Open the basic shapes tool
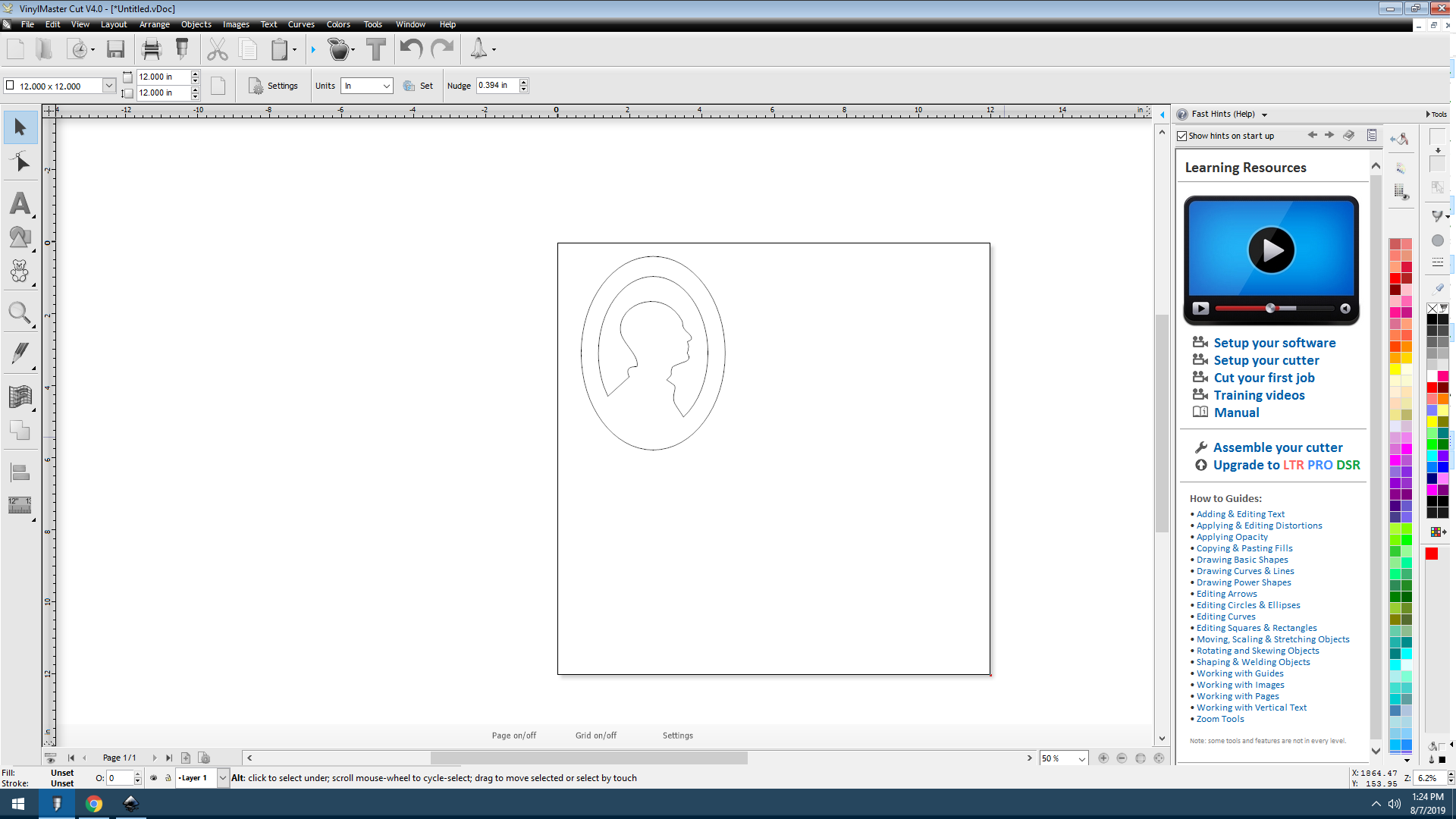This screenshot has width=1456, height=819. [x=20, y=237]
